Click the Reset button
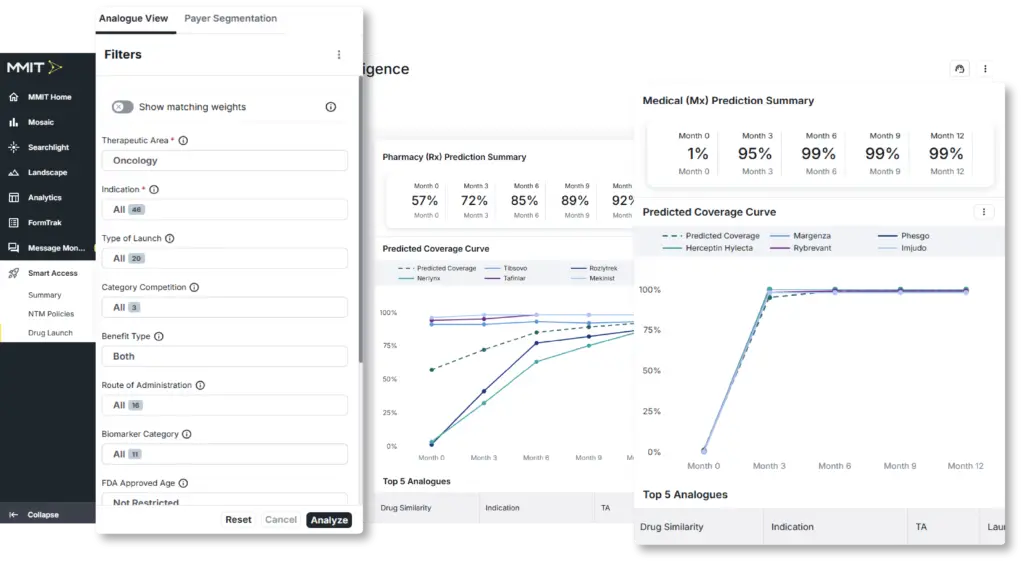 (x=238, y=520)
